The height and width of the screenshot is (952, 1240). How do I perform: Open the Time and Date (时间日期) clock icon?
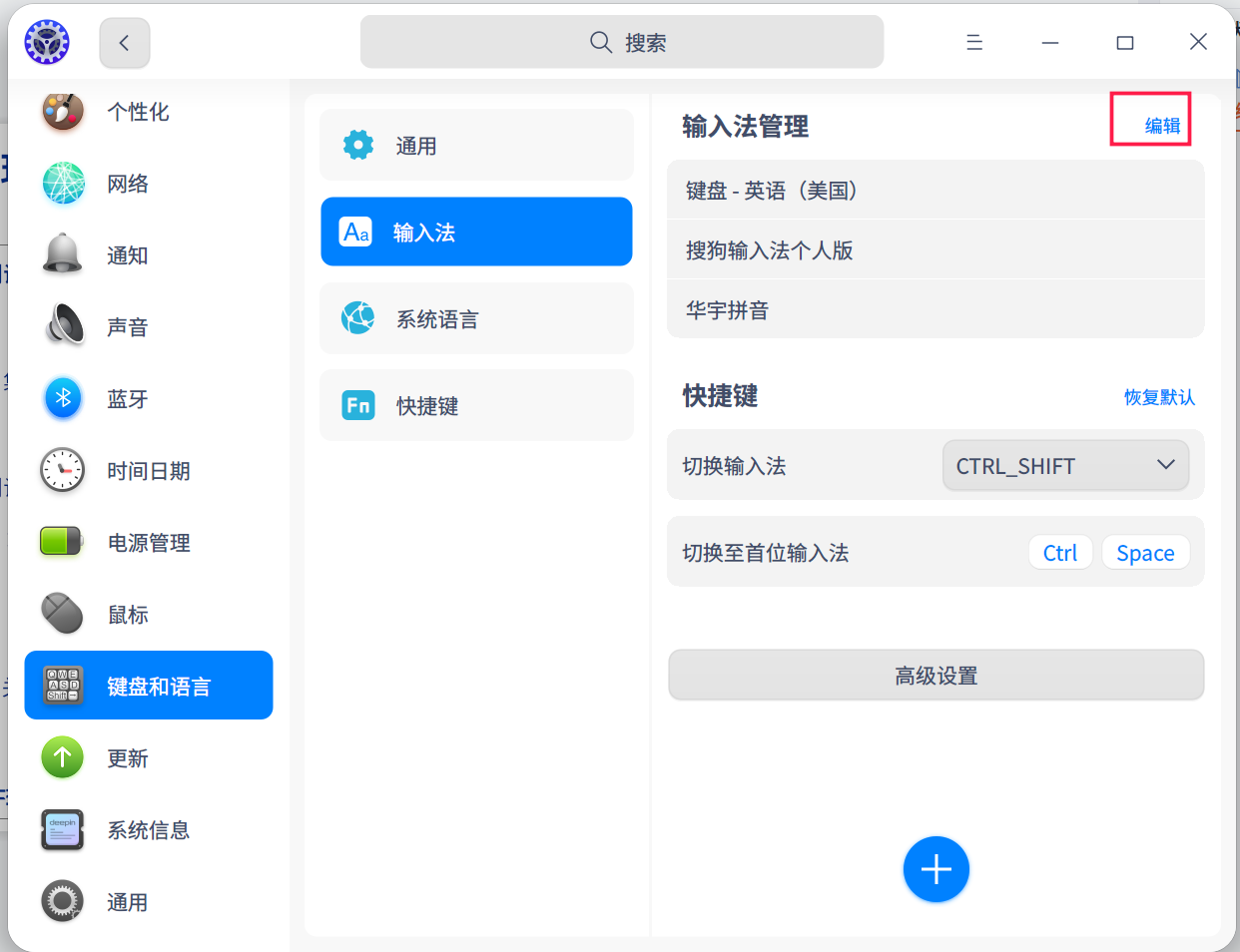63,471
